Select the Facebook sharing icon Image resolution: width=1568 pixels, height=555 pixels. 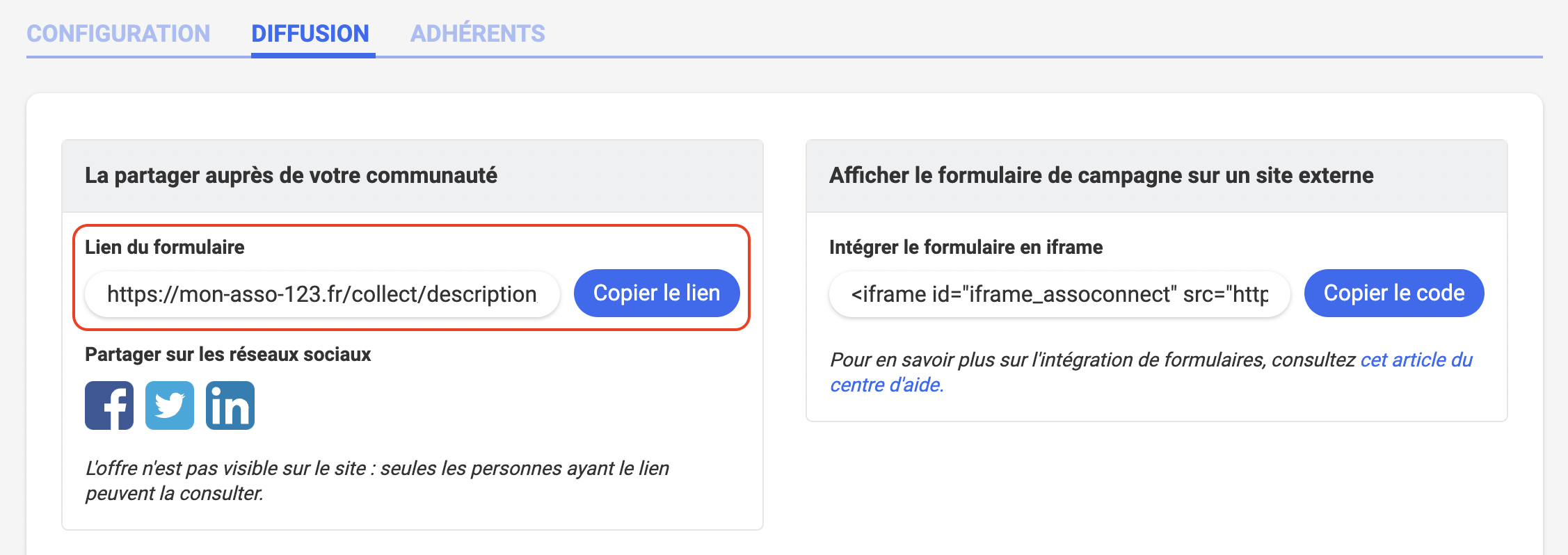click(x=109, y=405)
